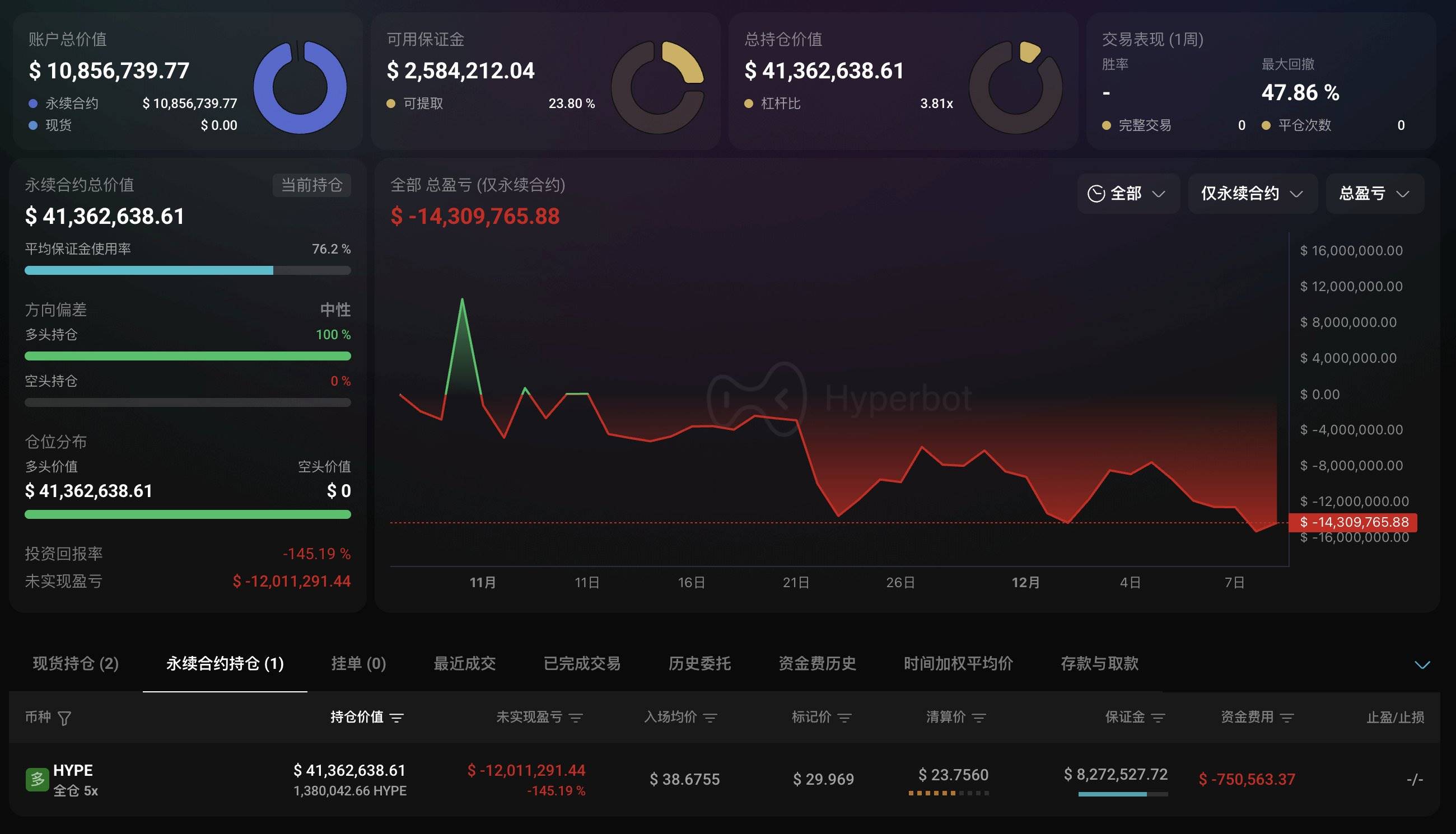Viewport: 1456px width, 834px height.
Task: Click sort icon next to 保证金
Action: click(x=1158, y=718)
